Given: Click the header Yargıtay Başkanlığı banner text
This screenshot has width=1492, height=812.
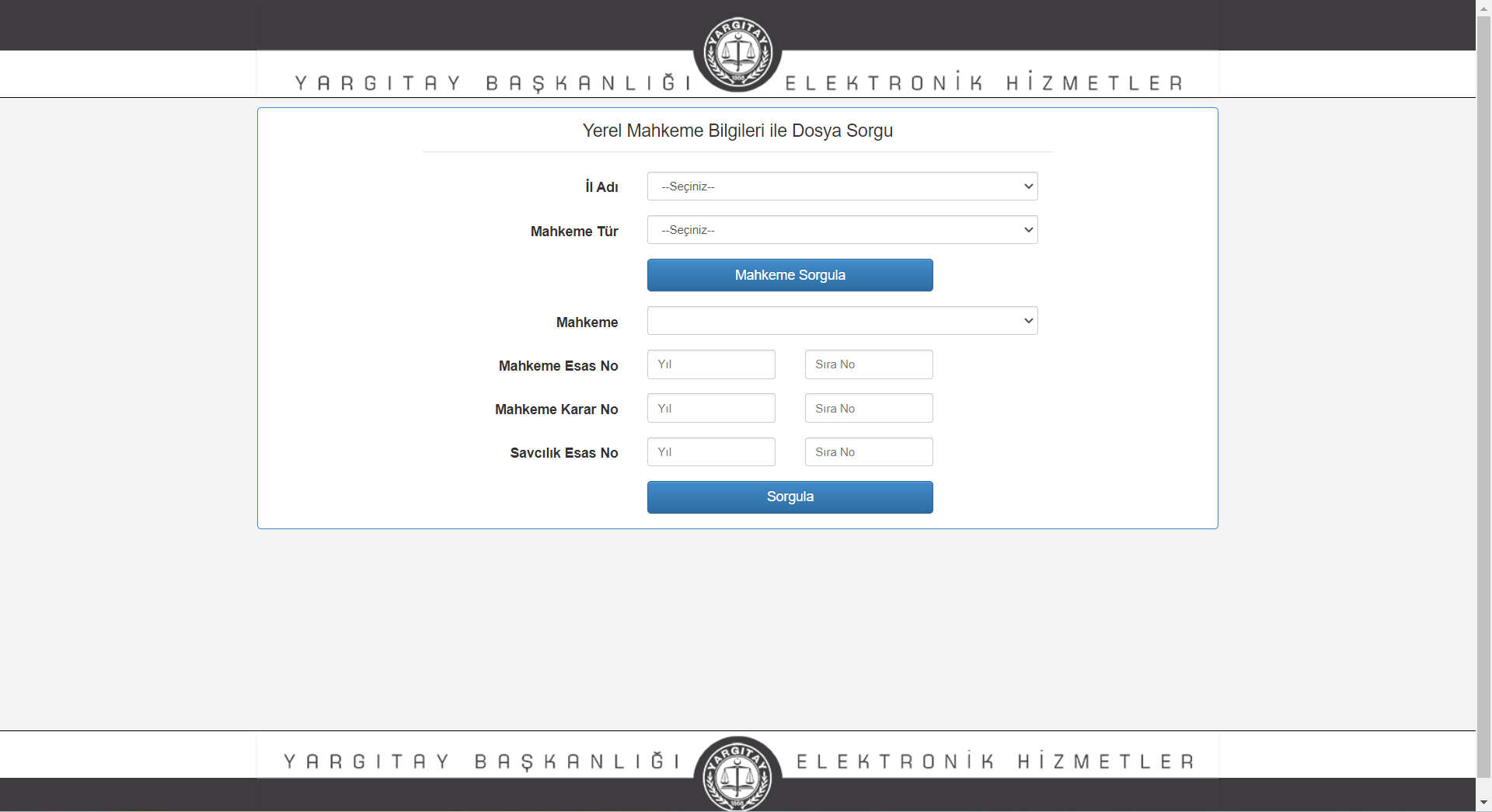Looking at the screenshot, I should [493, 83].
